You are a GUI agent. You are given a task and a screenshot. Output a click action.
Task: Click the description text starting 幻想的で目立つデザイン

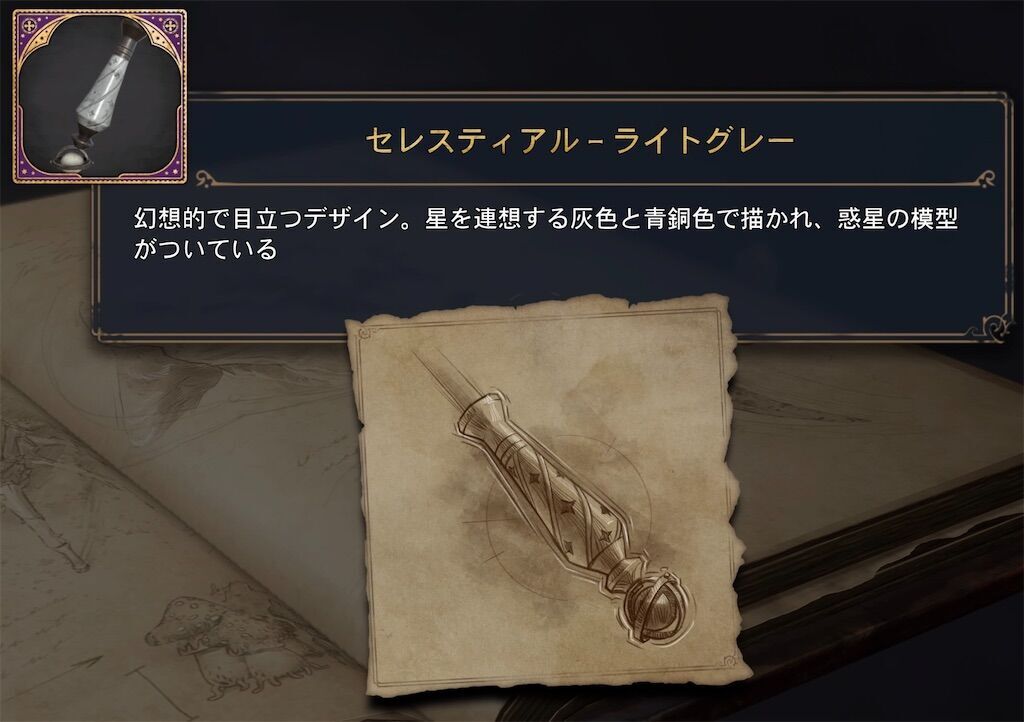coord(545,233)
